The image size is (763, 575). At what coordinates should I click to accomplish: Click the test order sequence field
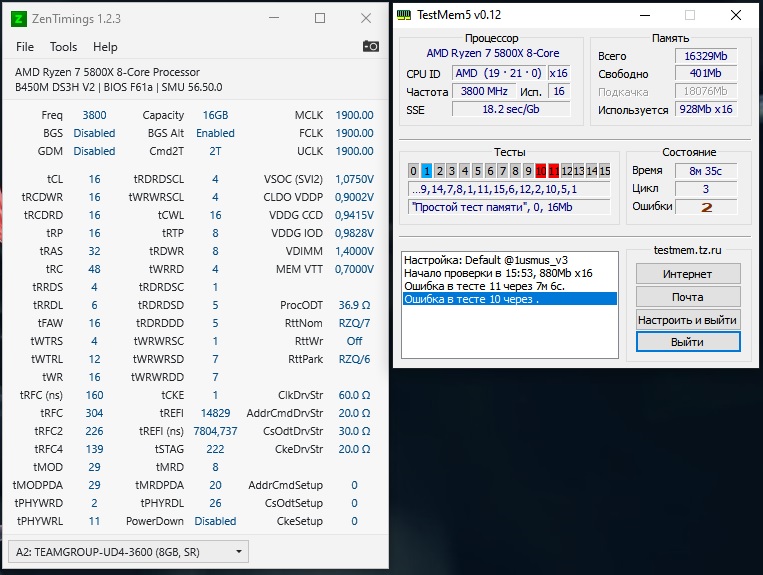click(x=509, y=189)
